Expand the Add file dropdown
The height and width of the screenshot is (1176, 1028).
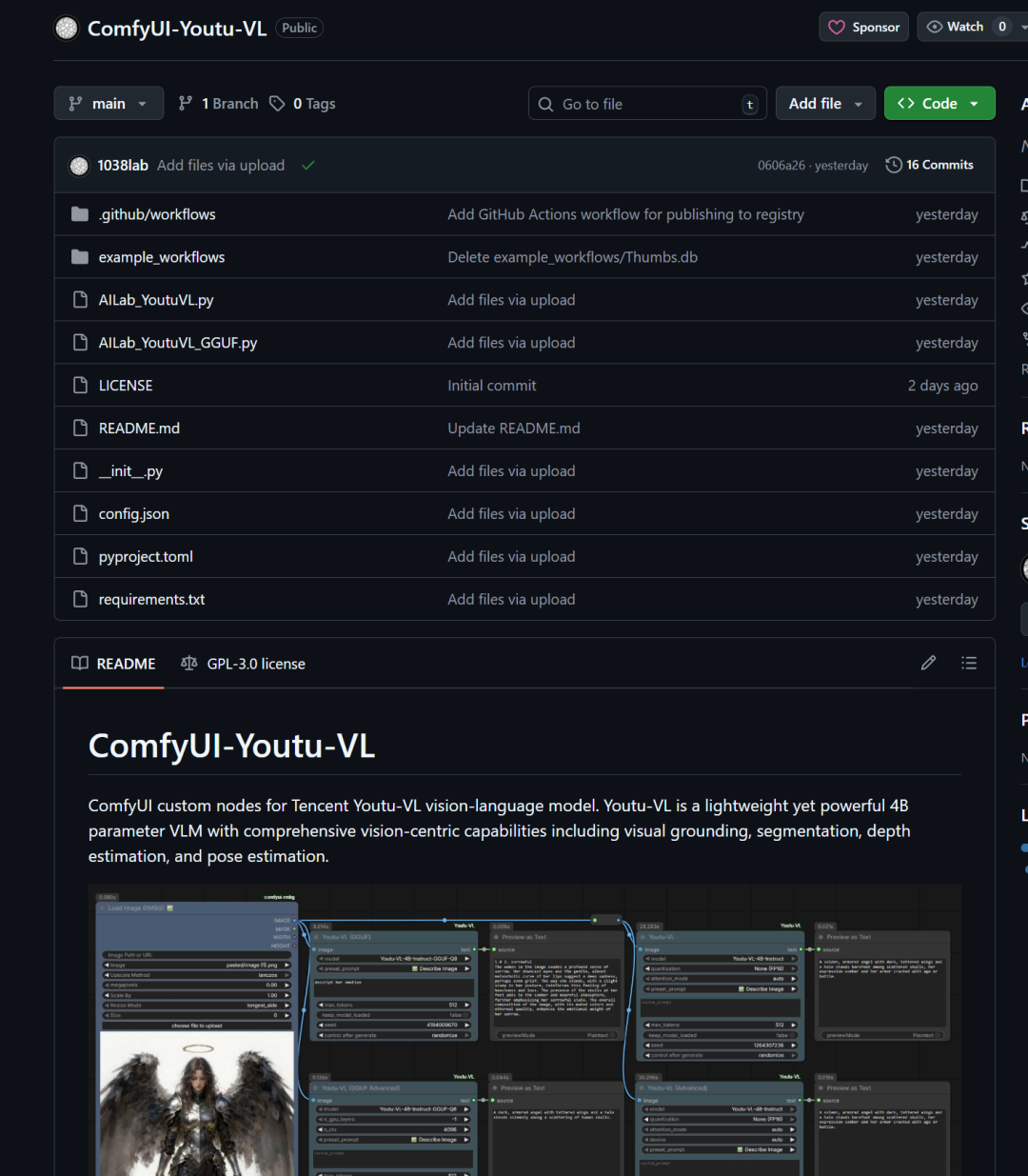pyautogui.click(x=825, y=103)
